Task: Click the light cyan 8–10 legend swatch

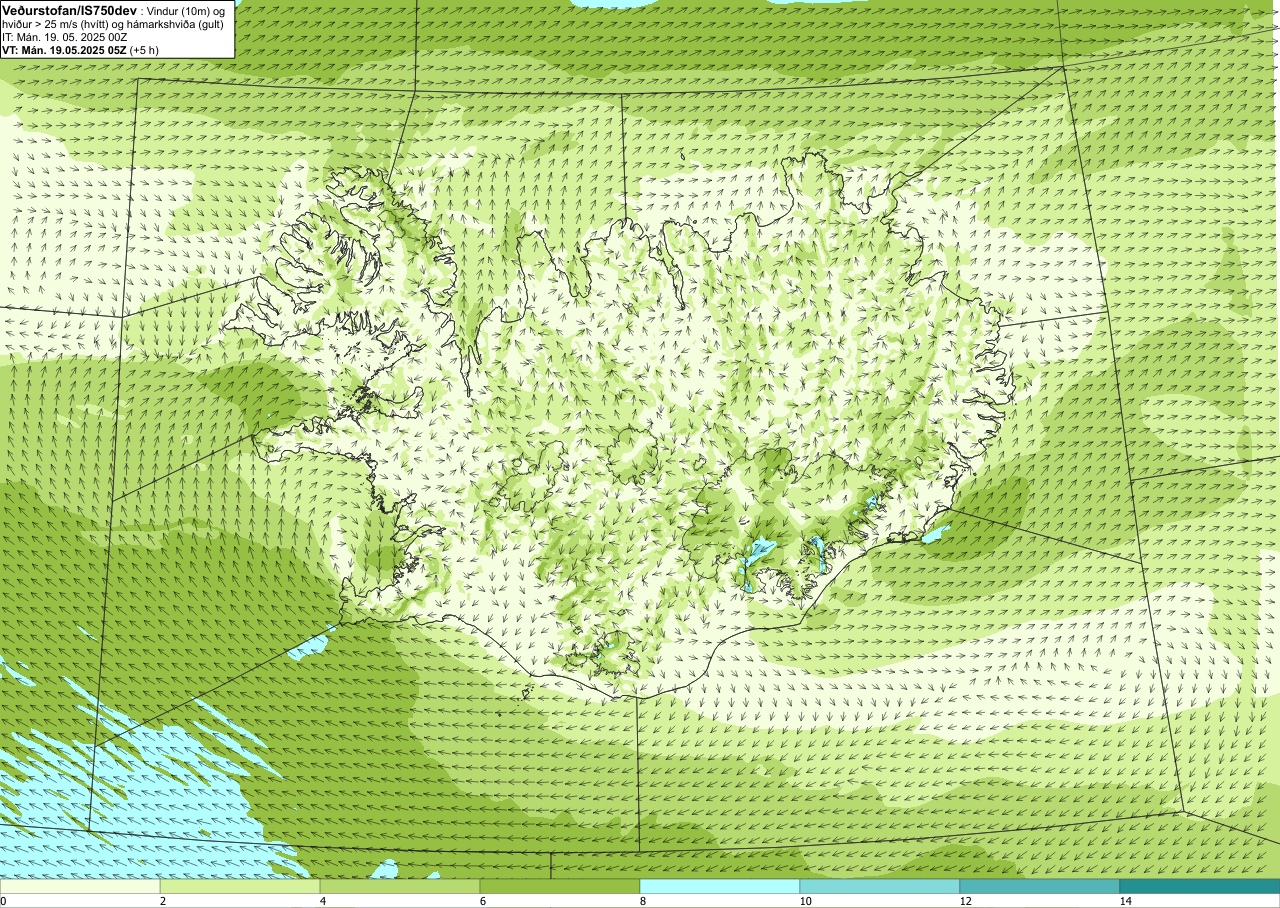Action: point(720,886)
